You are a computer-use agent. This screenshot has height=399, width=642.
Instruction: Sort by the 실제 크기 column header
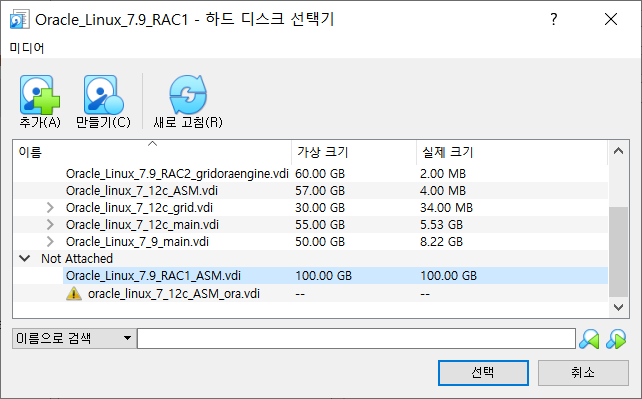pos(511,152)
